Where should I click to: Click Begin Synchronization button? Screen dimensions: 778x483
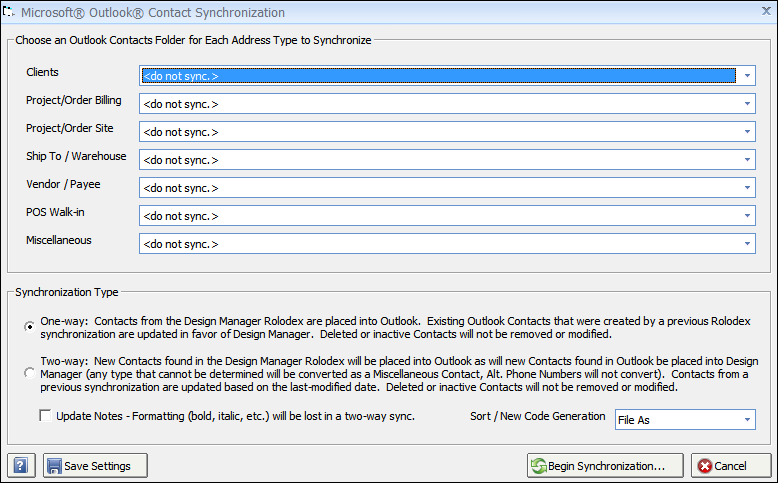tap(605, 466)
